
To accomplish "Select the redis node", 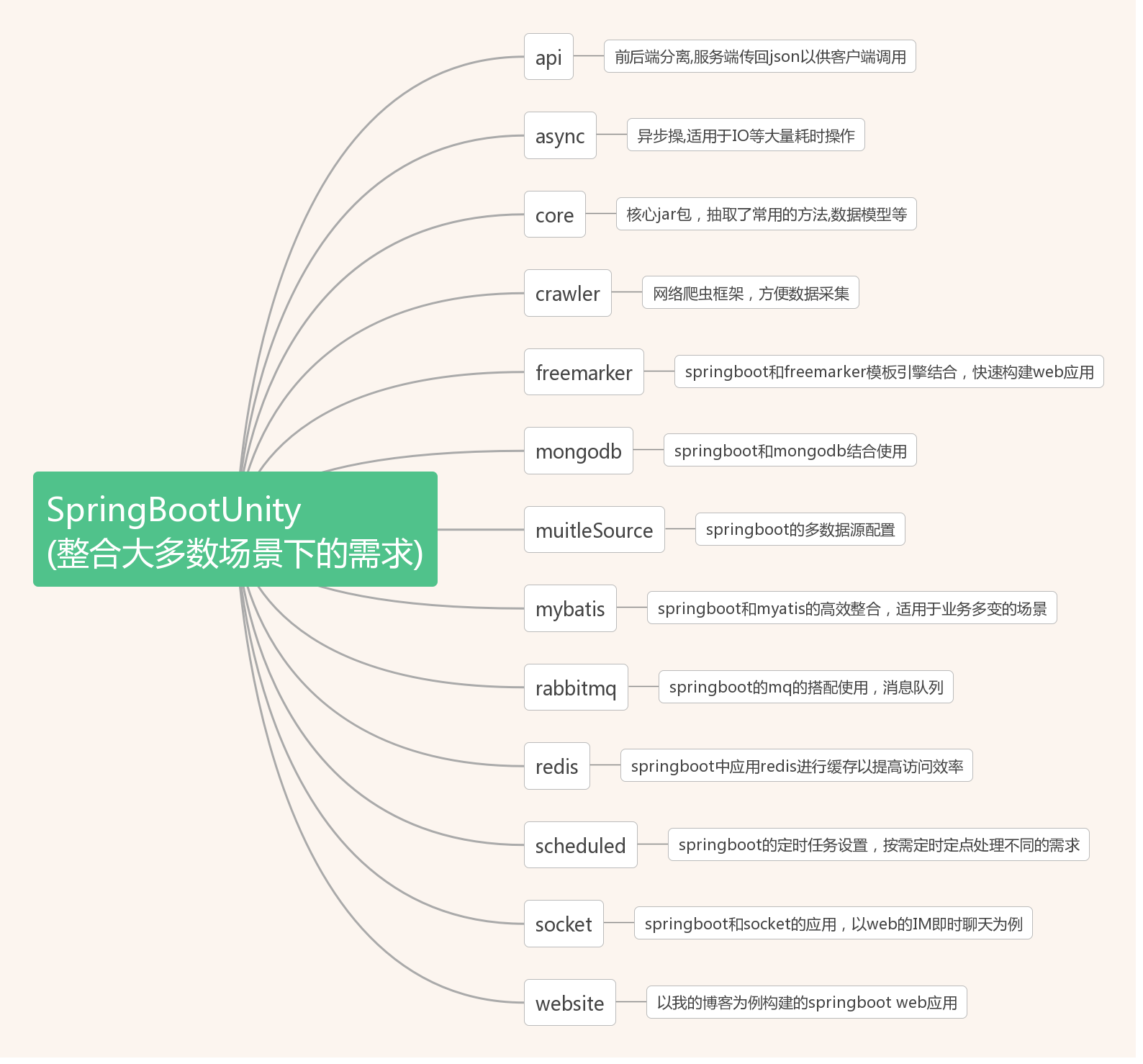I will [556, 766].
